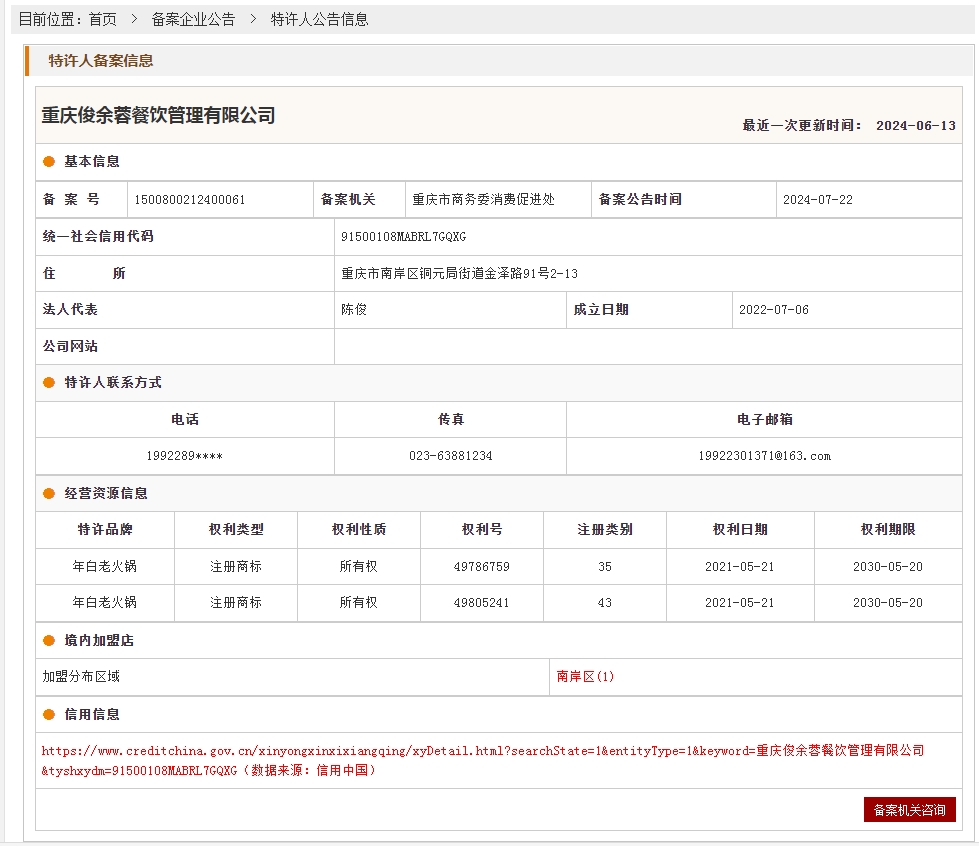Click the 加盟分布区域 label
Viewport: 979px width, 846px height.
pyautogui.click(x=81, y=676)
